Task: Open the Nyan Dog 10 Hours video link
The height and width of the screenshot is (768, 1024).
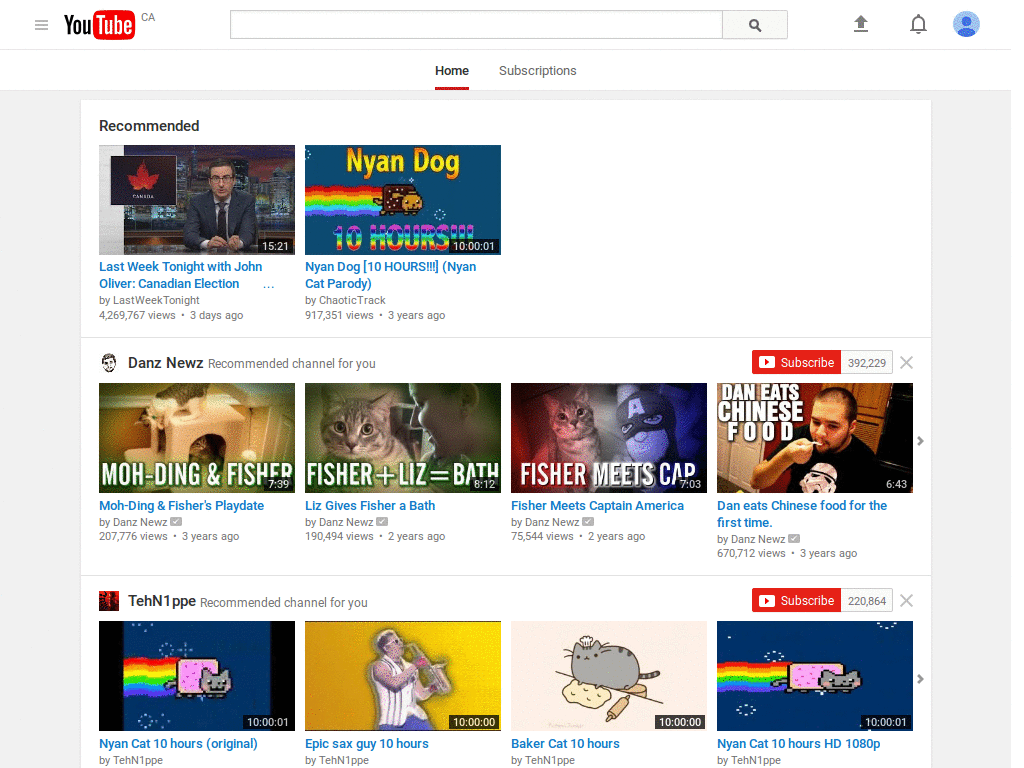Action: (x=390, y=275)
